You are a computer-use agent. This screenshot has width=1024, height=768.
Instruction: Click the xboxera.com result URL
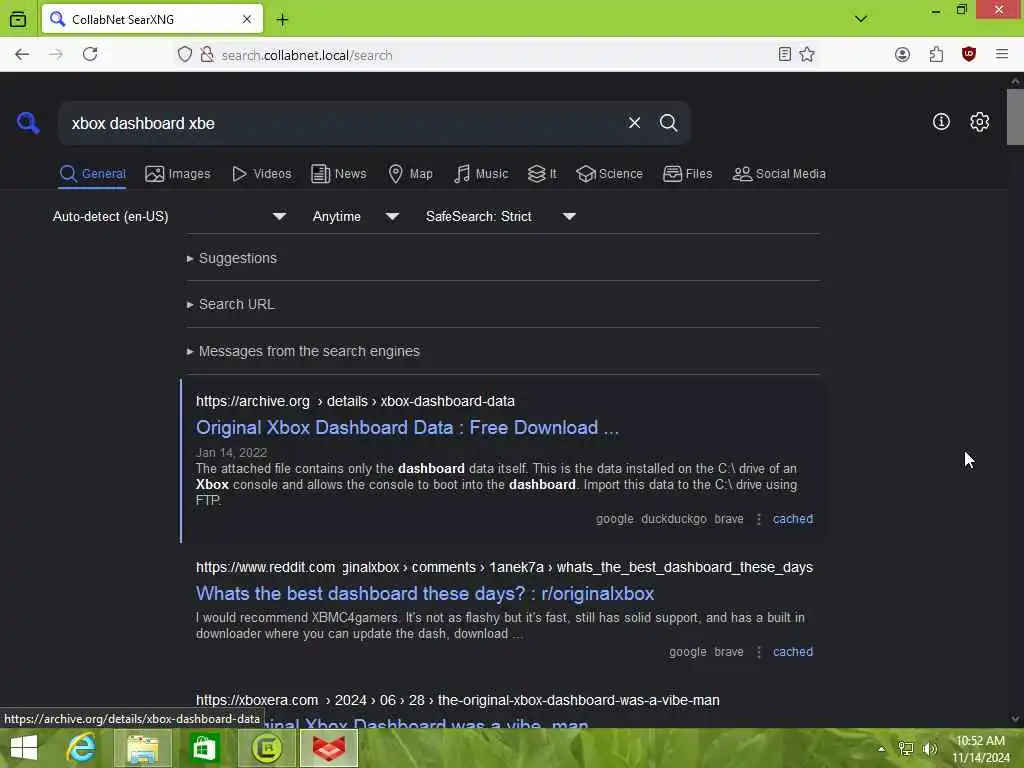458,700
